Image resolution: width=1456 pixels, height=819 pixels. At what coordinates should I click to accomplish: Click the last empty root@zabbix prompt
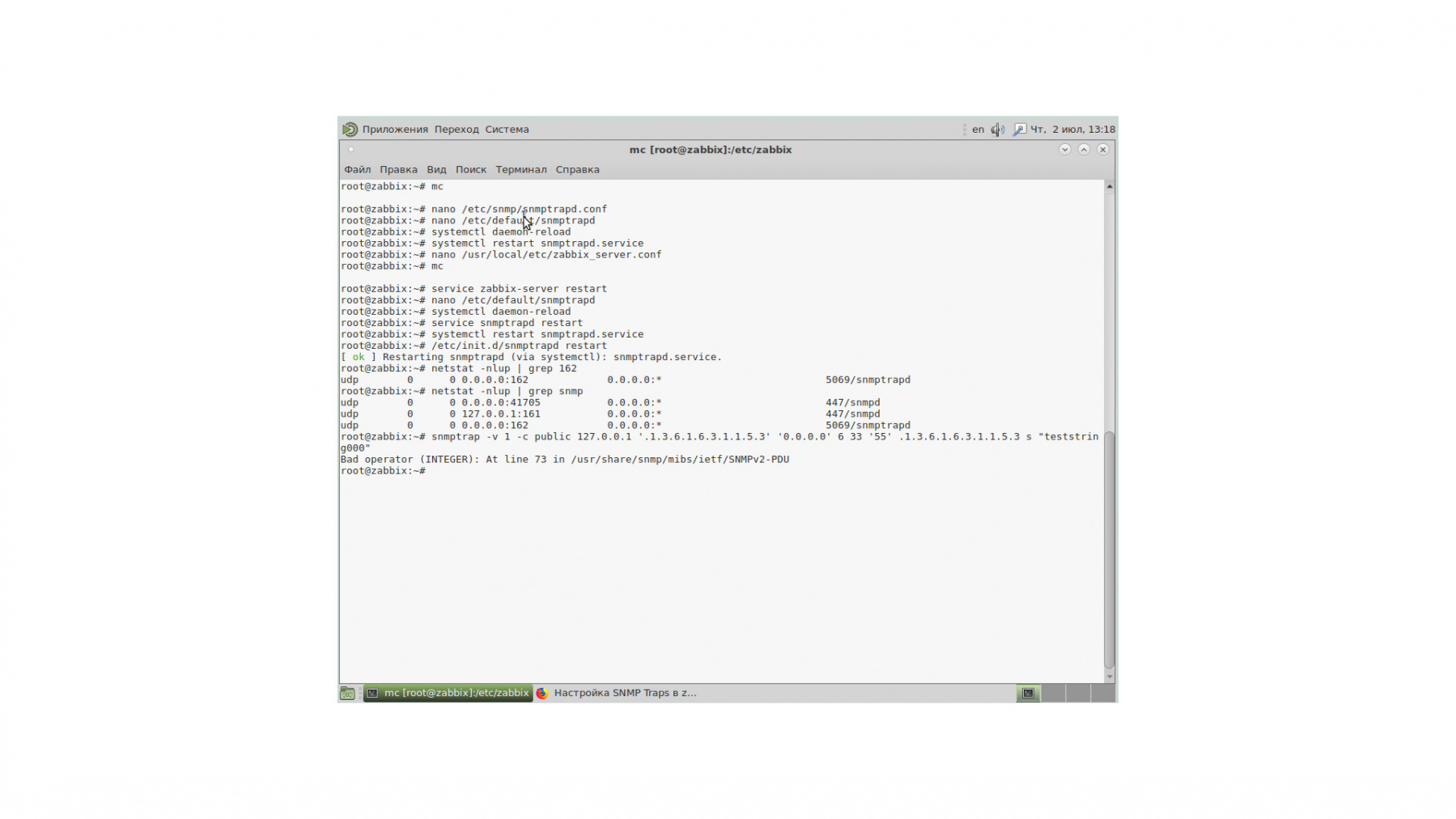click(383, 471)
